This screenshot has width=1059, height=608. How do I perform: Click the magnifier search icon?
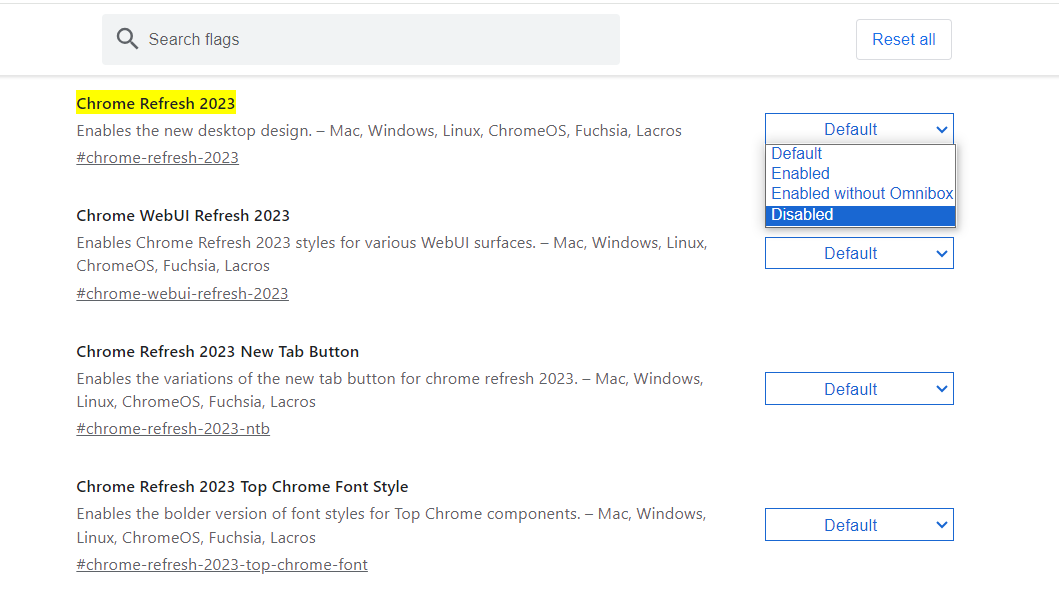click(127, 39)
